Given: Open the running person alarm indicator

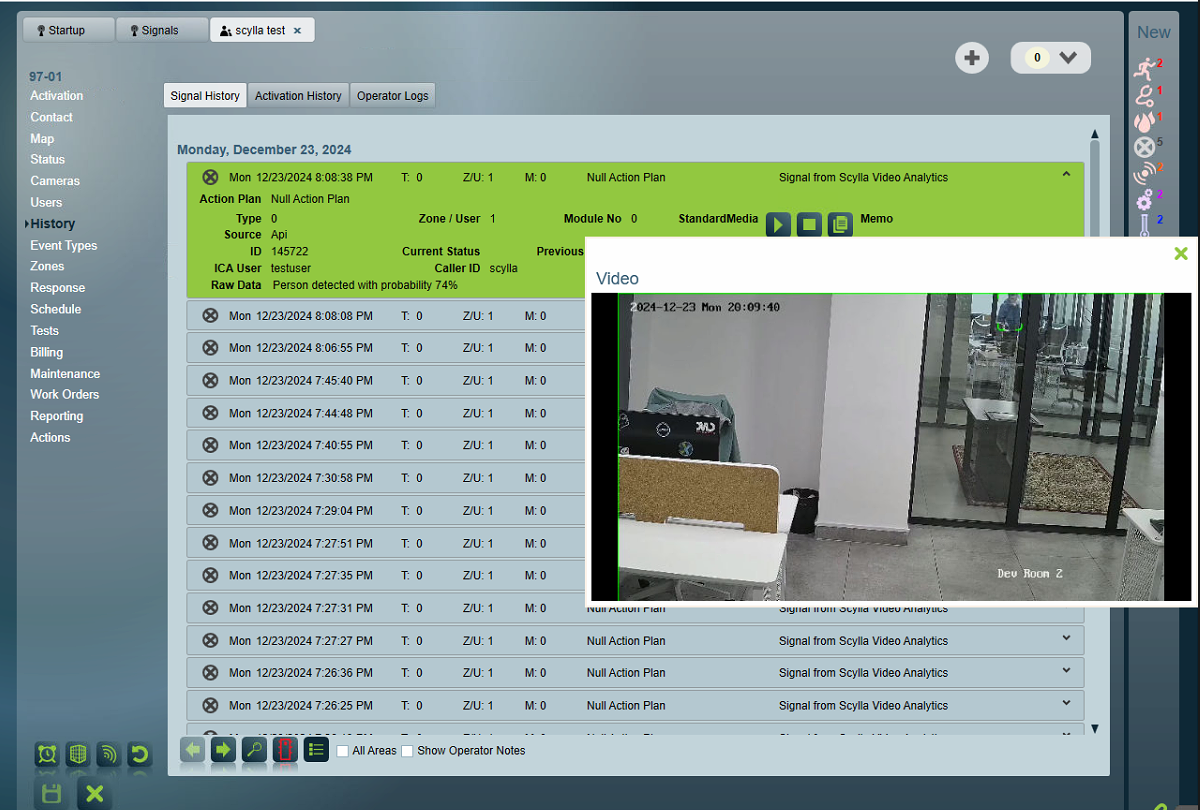Looking at the screenshot, I should (1144, 69).
